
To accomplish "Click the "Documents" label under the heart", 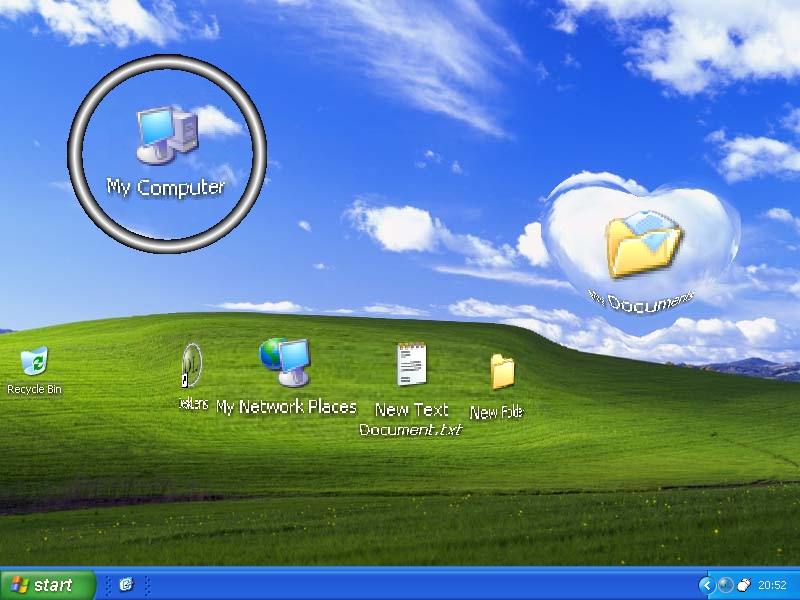I will point(651,302).
